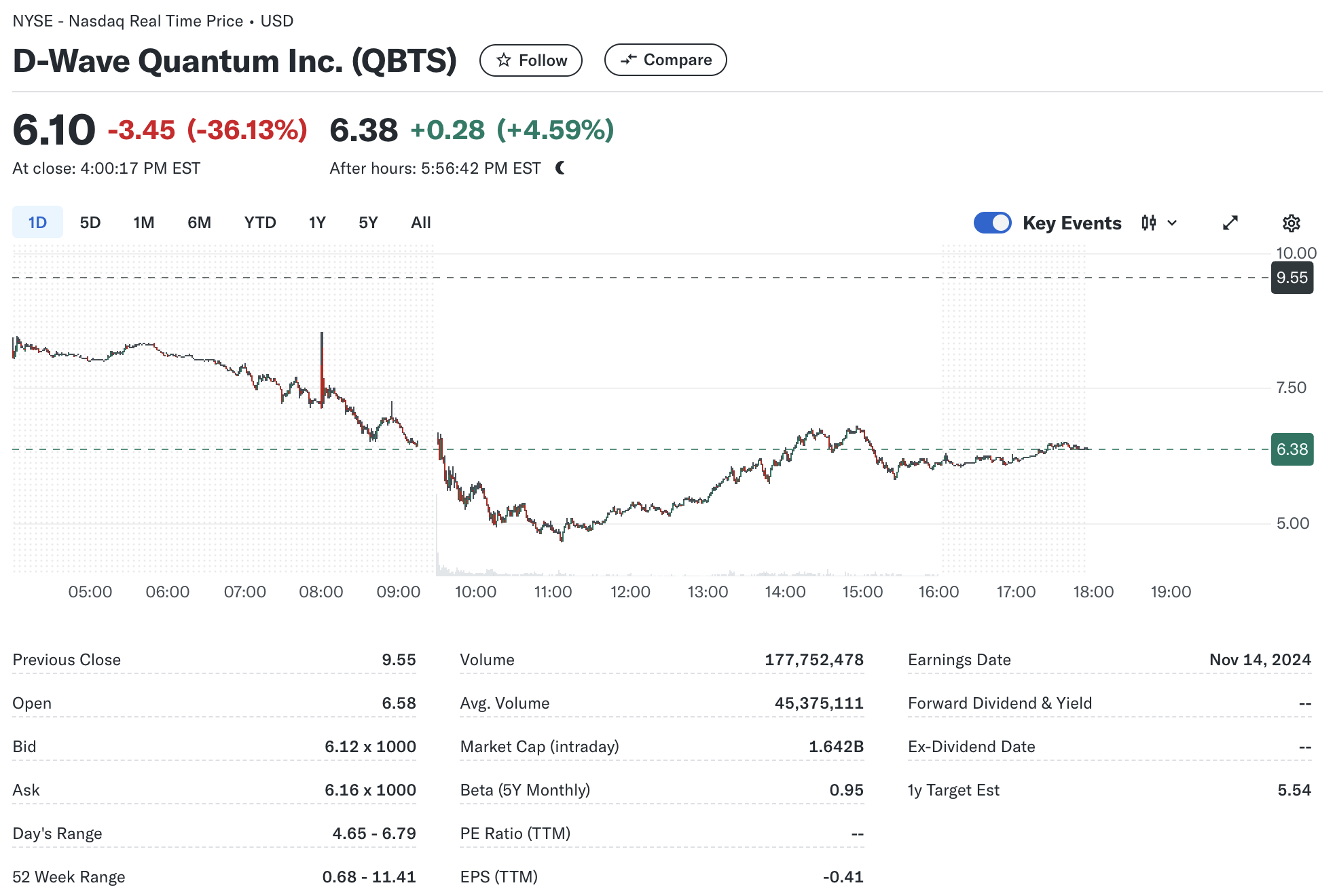
Task: Click the after-hours moon icon
Action: click(560, 168)
